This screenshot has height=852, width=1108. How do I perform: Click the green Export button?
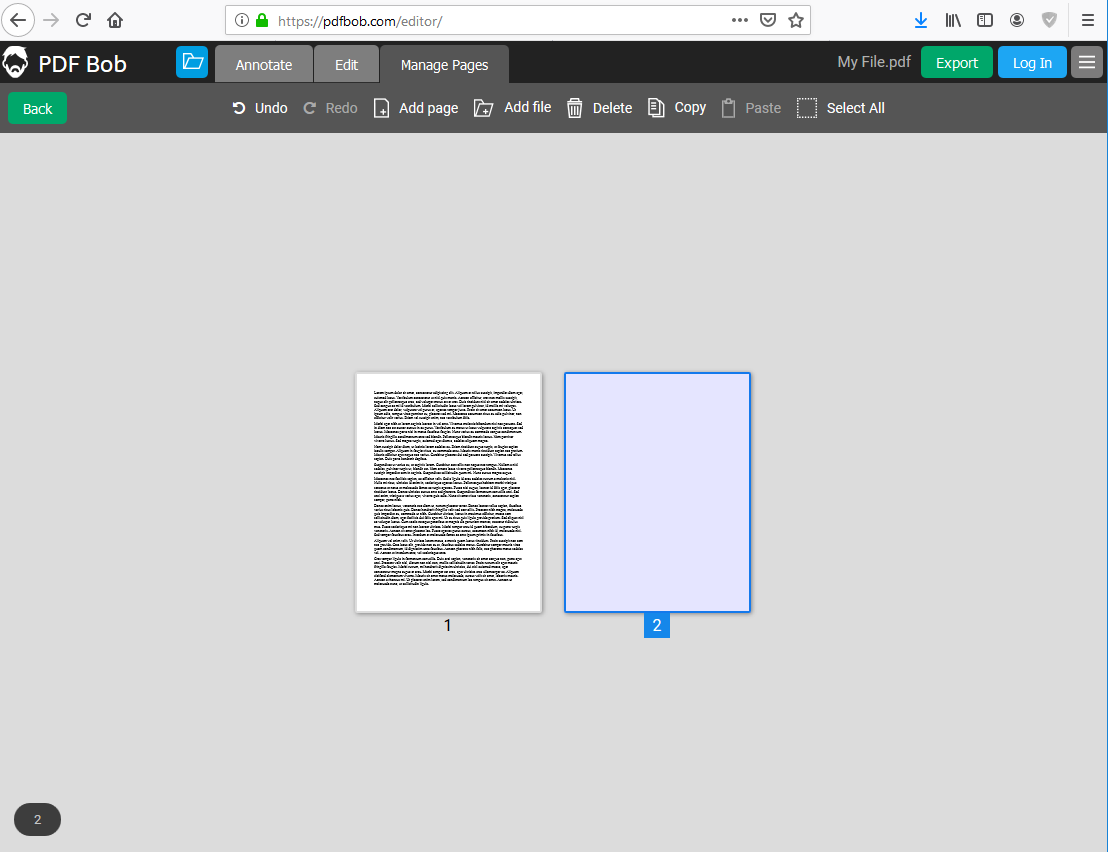pos(957,62)
